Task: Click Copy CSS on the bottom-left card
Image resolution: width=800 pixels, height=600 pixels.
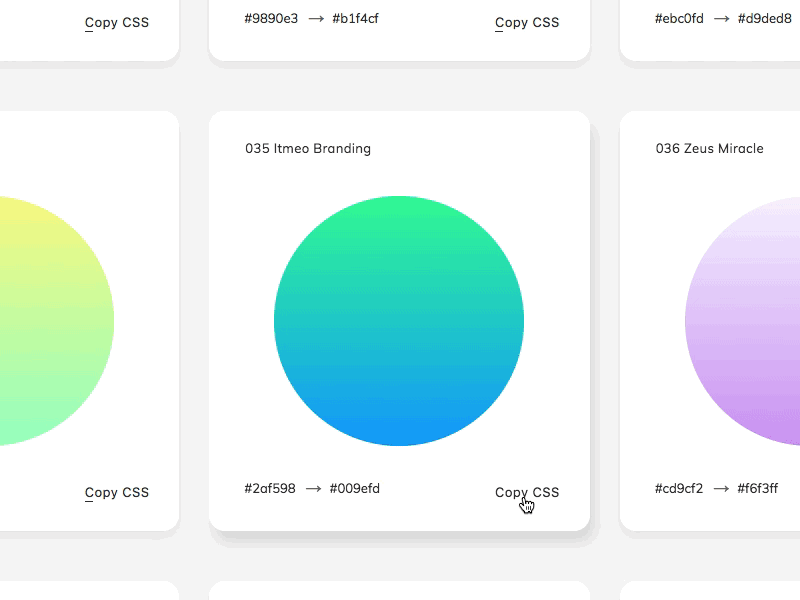Action: pyautogui.click(x=116, y=492)
